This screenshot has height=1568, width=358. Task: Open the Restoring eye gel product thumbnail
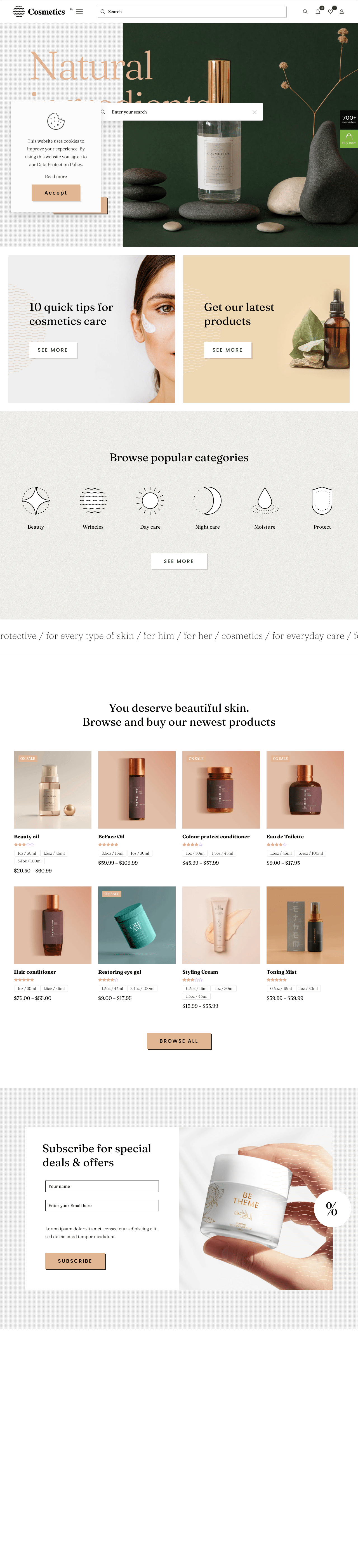point(137,924)
